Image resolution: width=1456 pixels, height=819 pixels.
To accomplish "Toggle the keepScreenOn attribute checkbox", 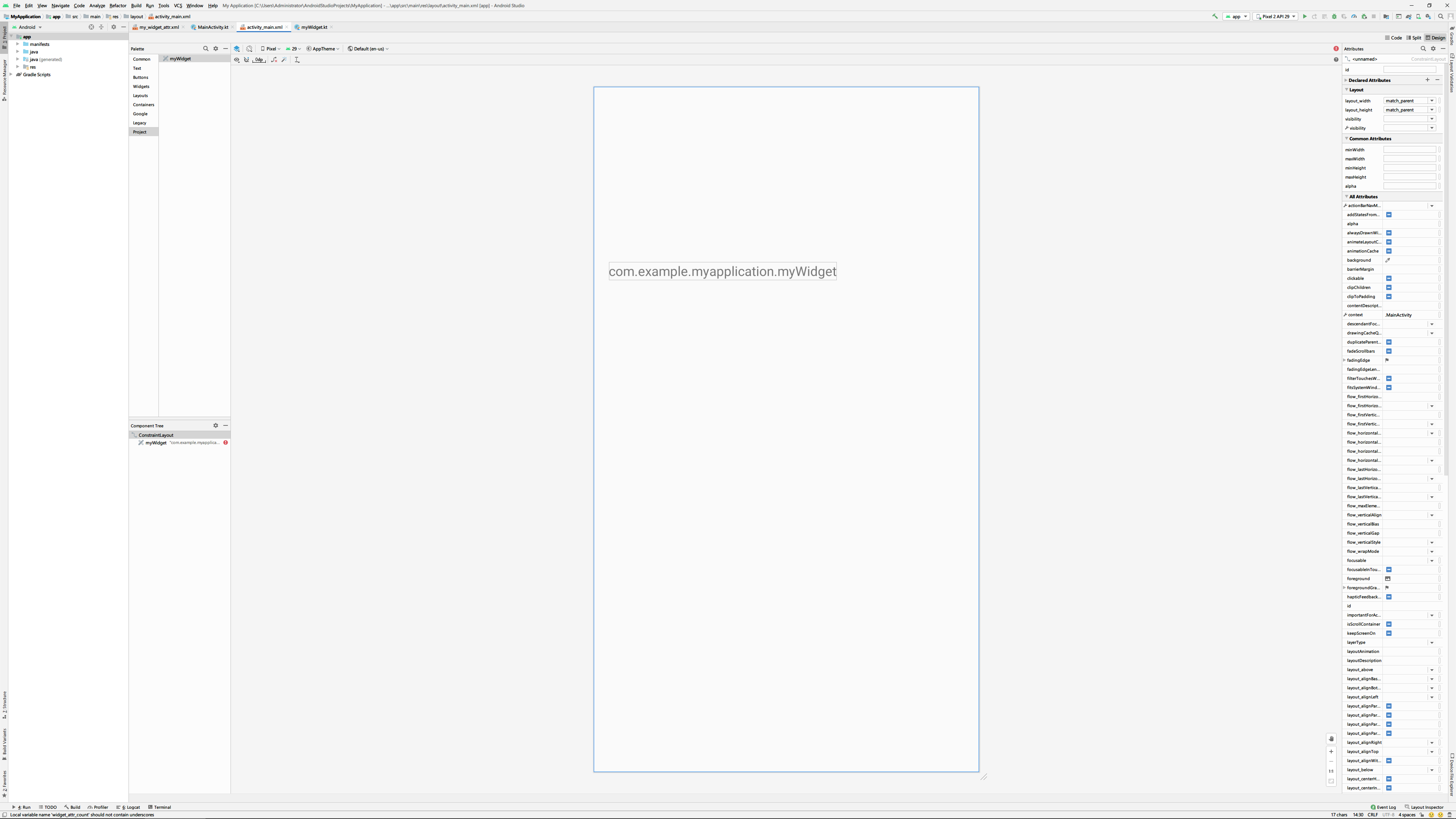I will click(1389, 633).
